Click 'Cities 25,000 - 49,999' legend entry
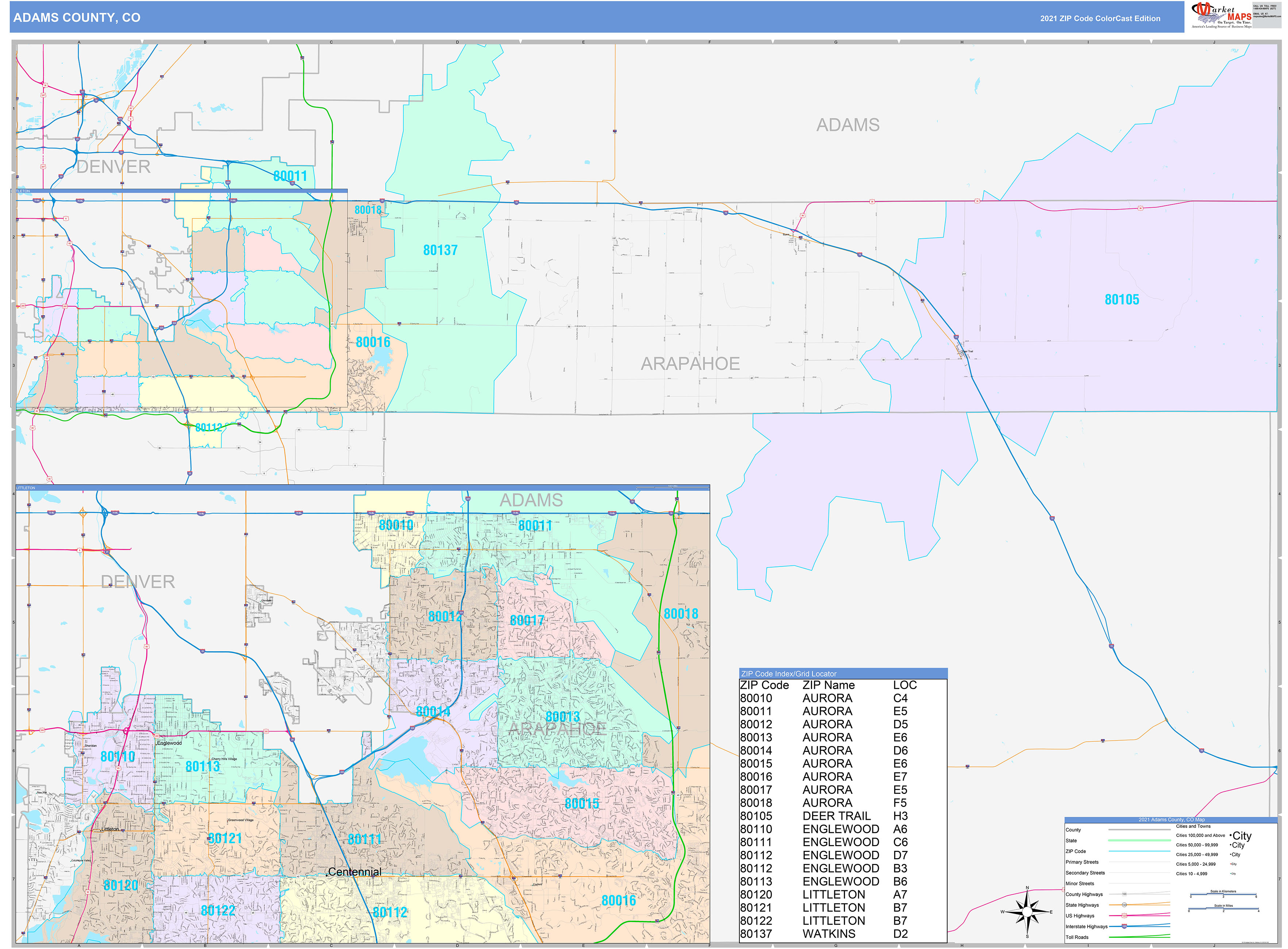This screenshot has height=949, width=1288. click(x=1197, y=855)
